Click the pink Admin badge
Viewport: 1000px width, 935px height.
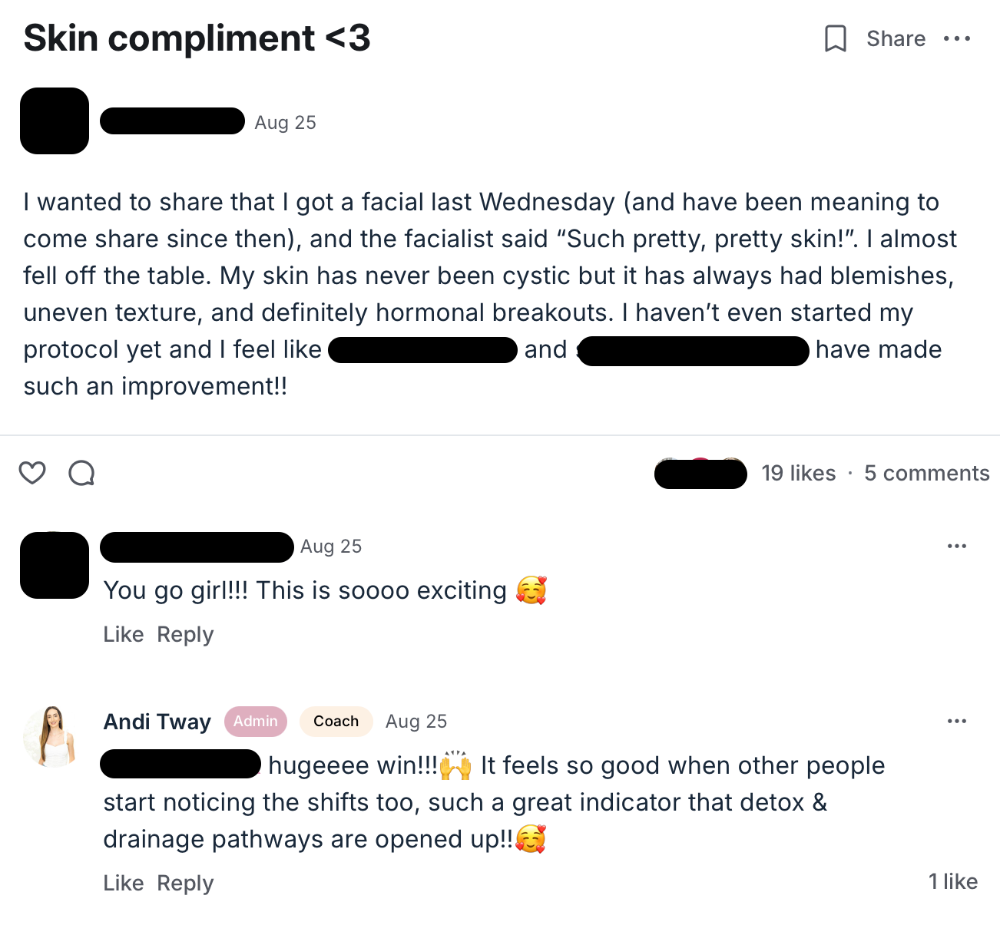pyautogui.click(x=255, y=721)
